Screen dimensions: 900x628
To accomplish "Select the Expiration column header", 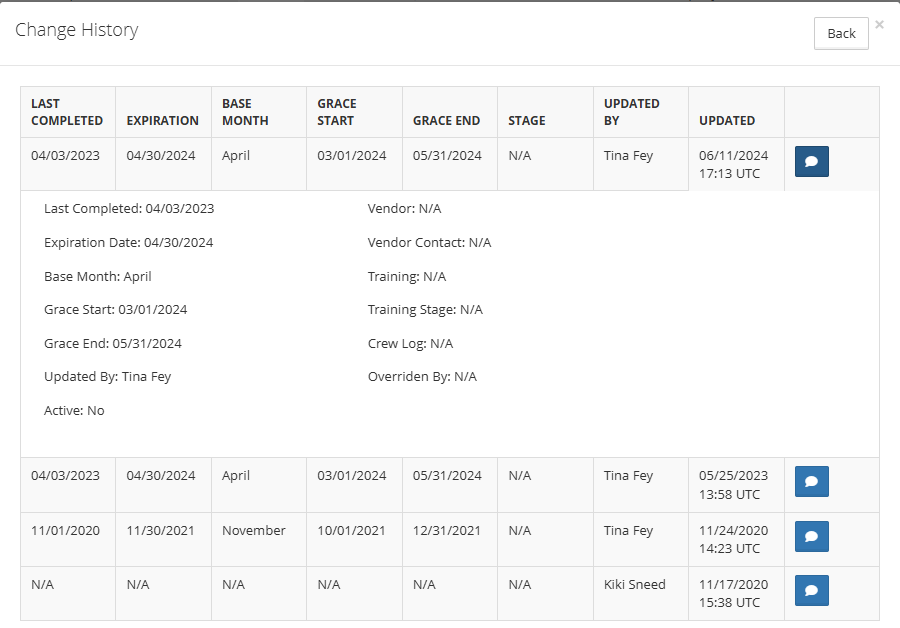I will pos(162,121).
